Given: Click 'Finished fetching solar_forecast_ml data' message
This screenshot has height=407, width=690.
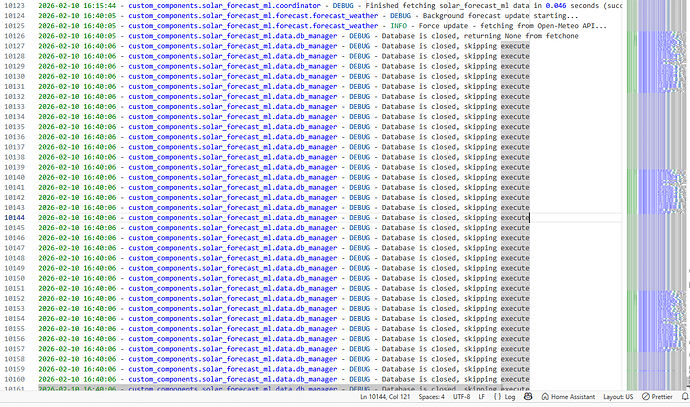Looking at the screenshot, I should tap(447, 6).
